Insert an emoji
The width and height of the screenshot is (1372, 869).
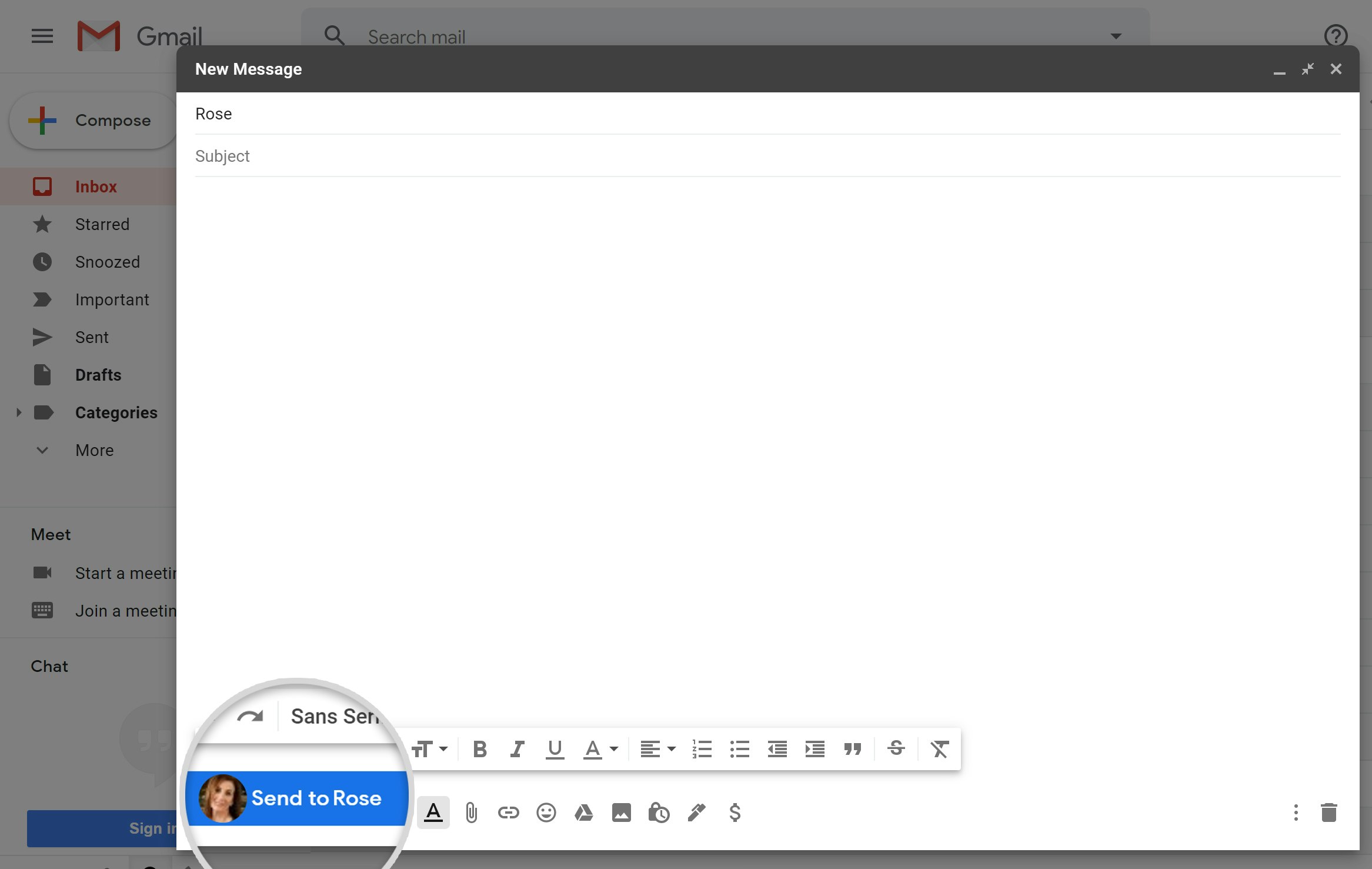(546, 813)
